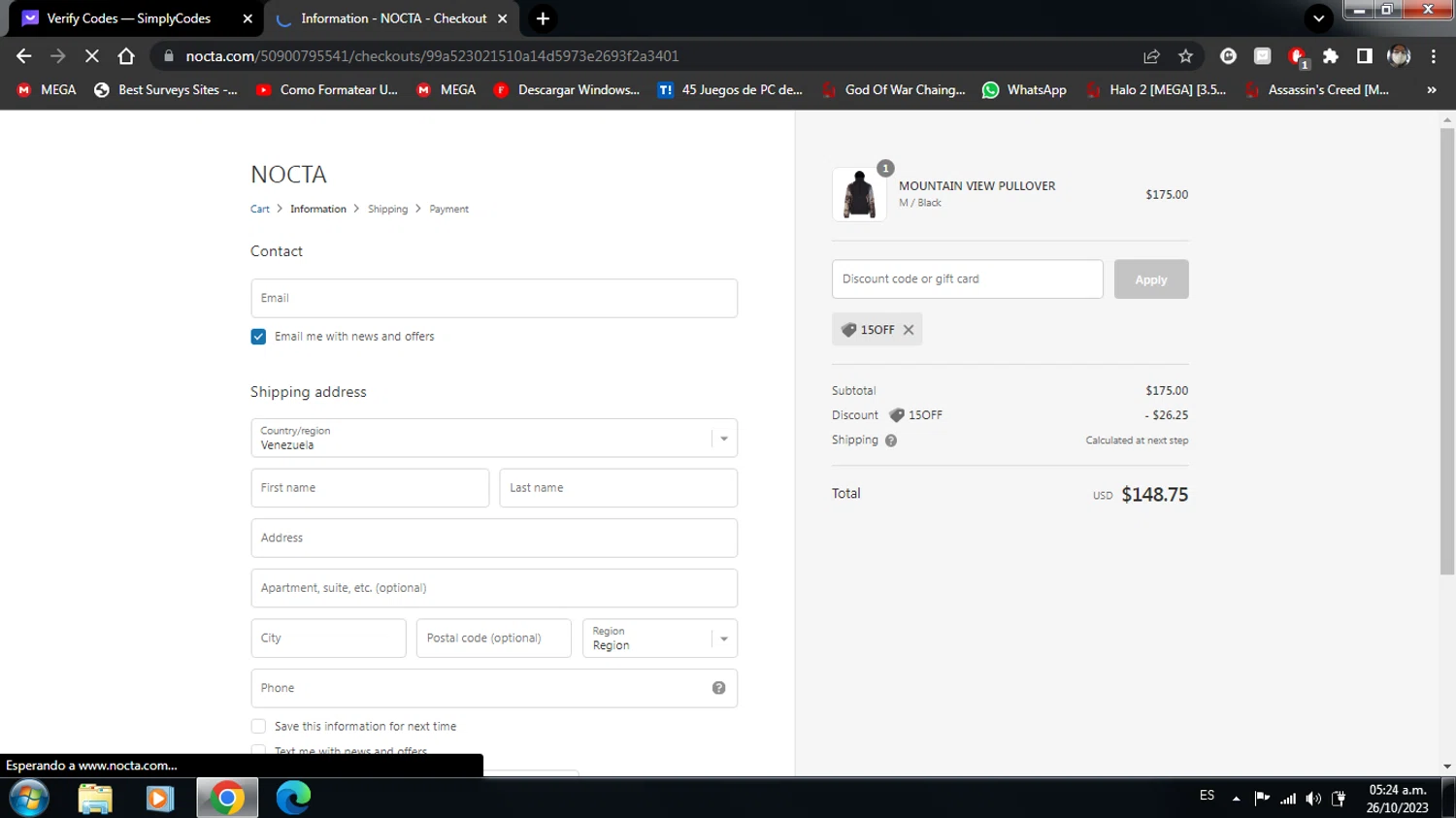Open the Chrome profile avatar
The width and height of the screenshot is (1456, 818).
point(1399,56)
